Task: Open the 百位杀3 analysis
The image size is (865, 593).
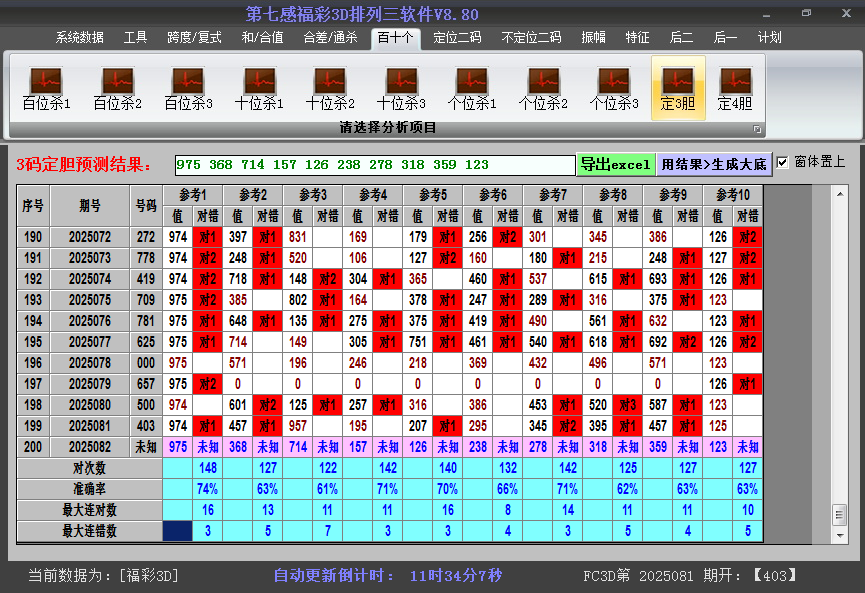Action: [188, 88]
